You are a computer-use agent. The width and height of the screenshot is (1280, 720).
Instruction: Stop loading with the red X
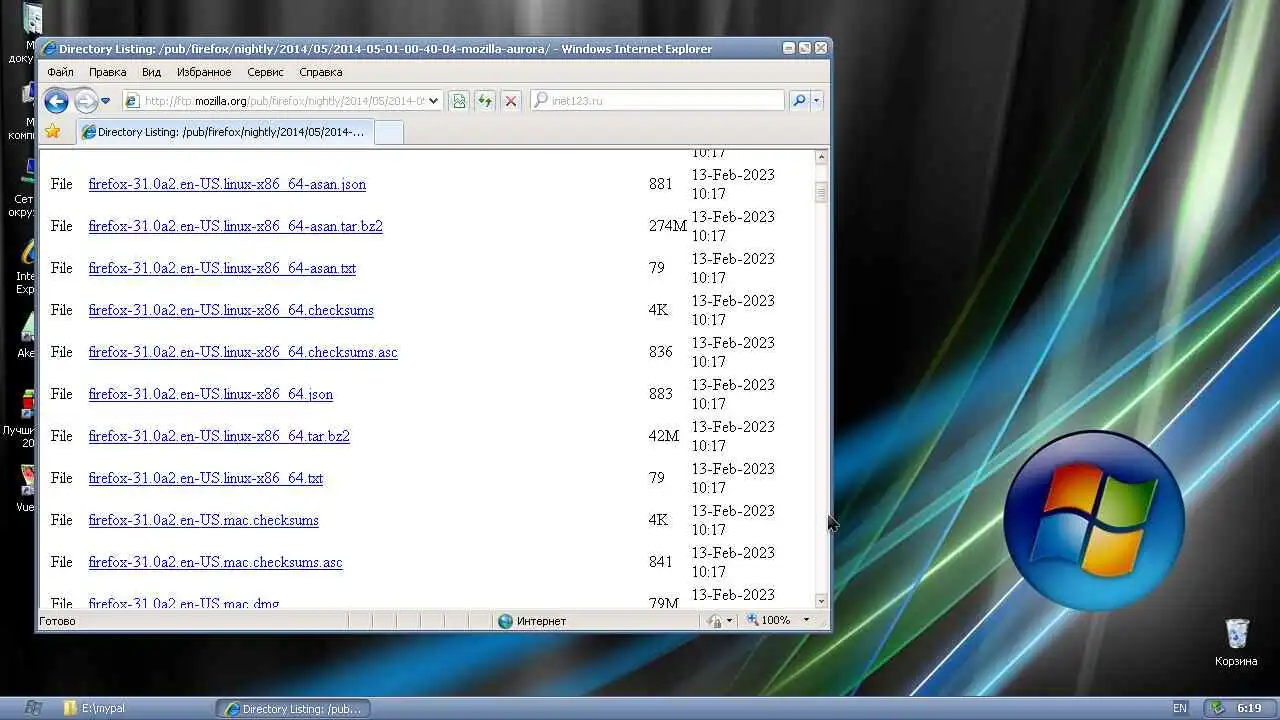pos(511,101)
